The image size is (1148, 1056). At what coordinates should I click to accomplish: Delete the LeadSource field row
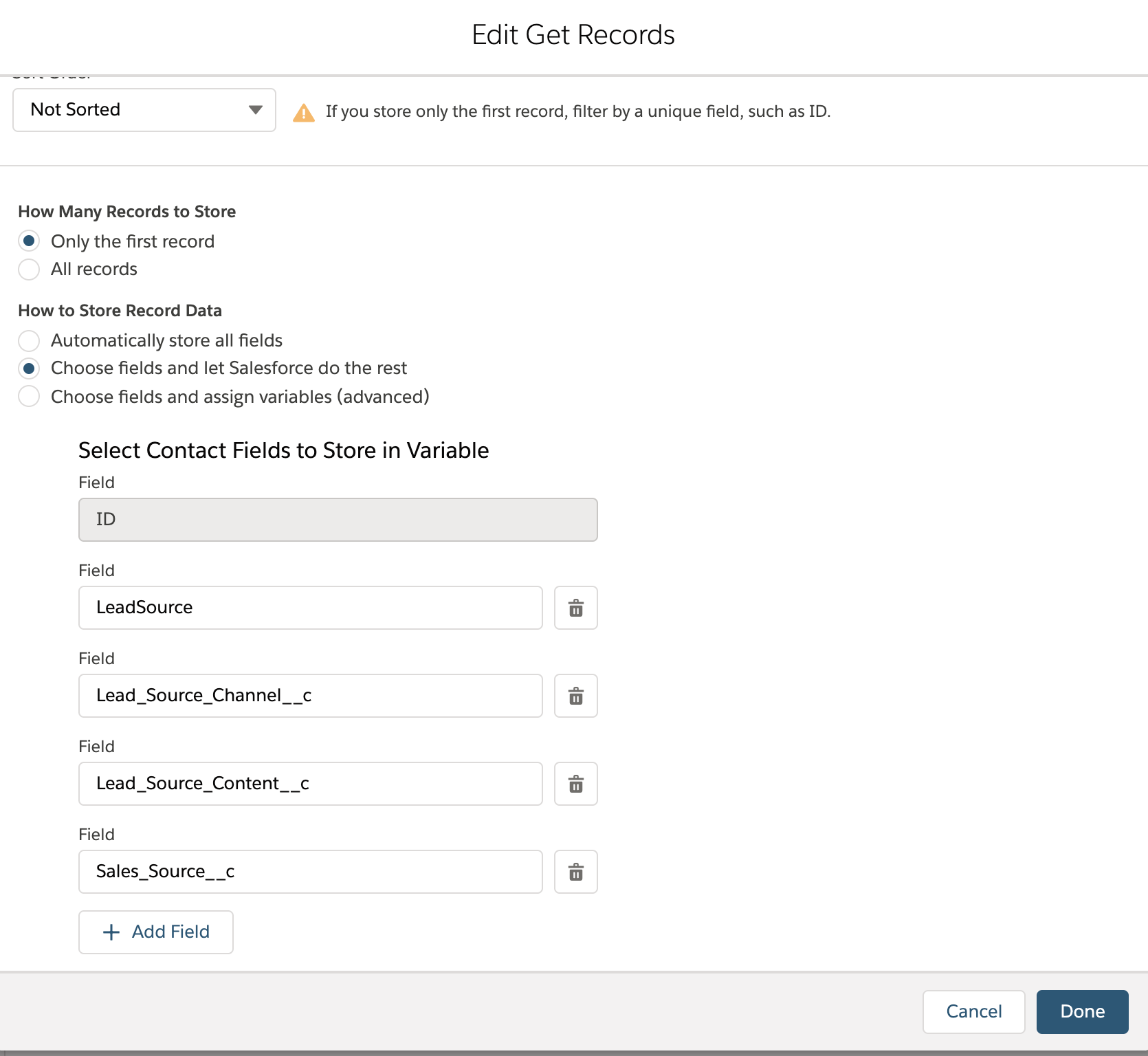point(576,608)
